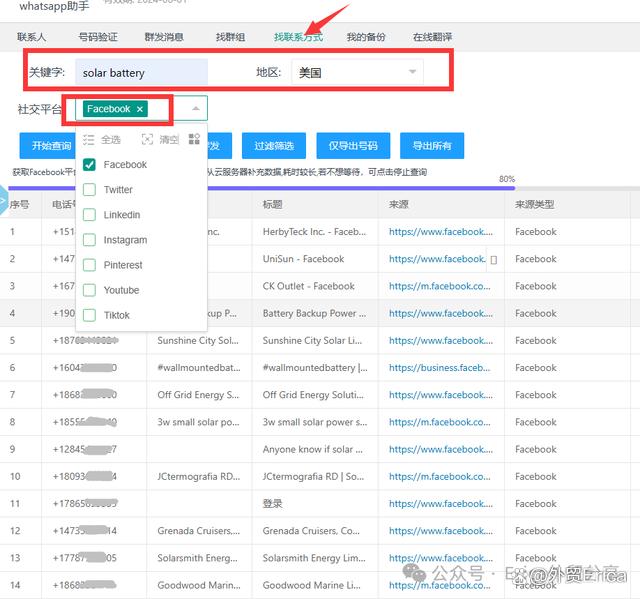Click the copy icon beside UniSun link
Screen dimensions: 640x599
(x=493, y=260)
